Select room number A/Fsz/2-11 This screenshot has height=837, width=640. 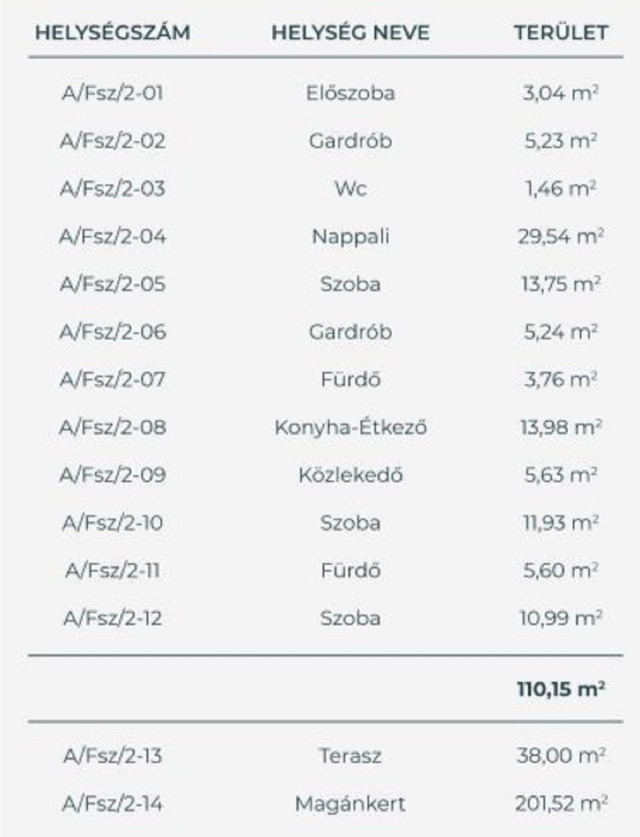tap(112, 570)
